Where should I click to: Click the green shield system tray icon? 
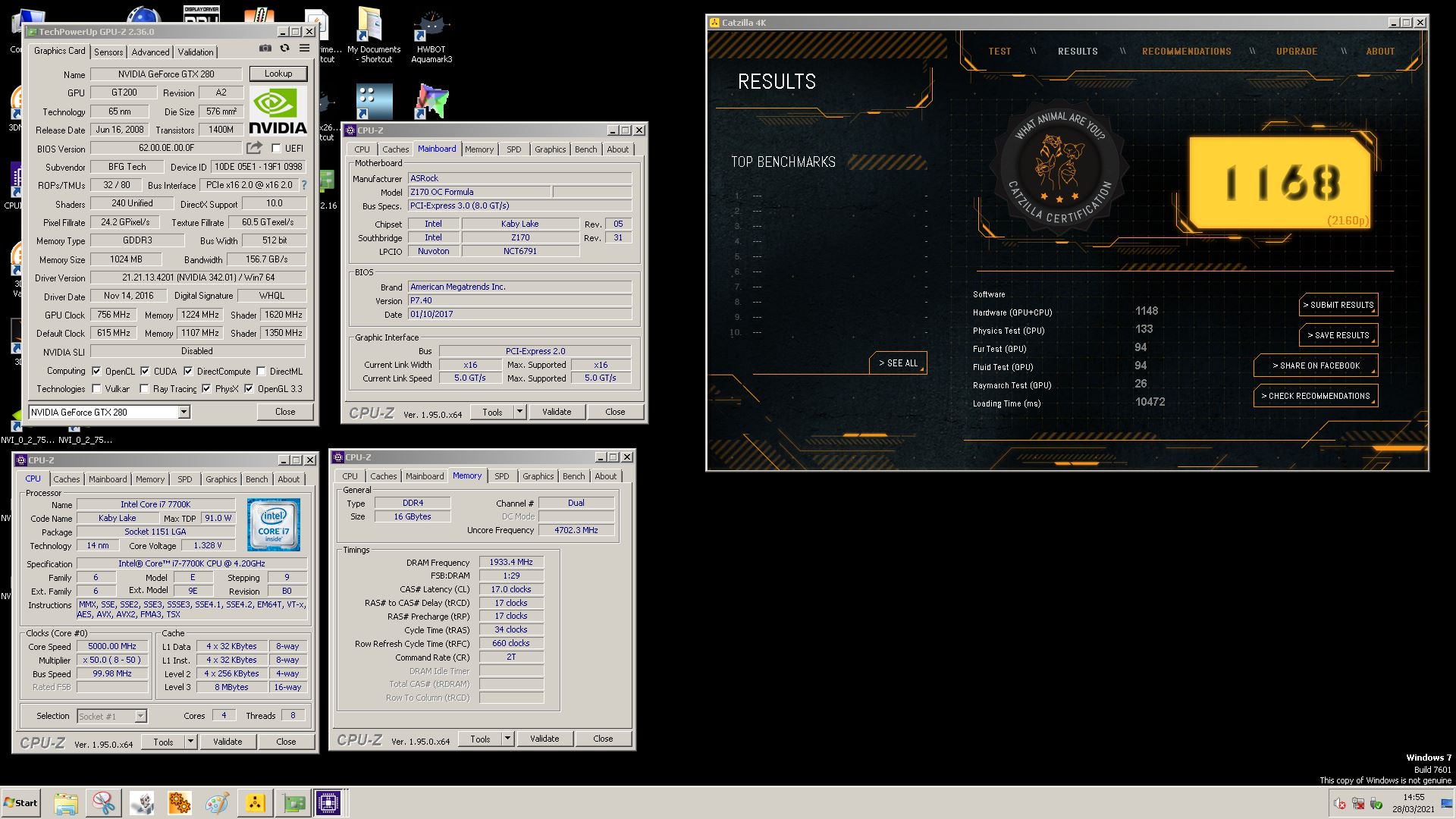coord(1376,804)
